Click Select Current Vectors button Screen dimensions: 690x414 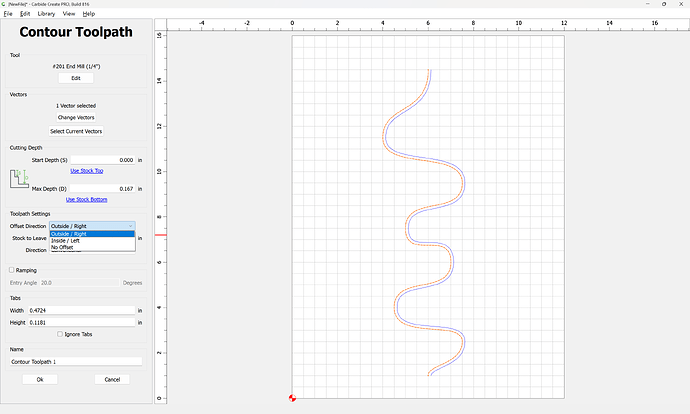[x=76, y=131]
